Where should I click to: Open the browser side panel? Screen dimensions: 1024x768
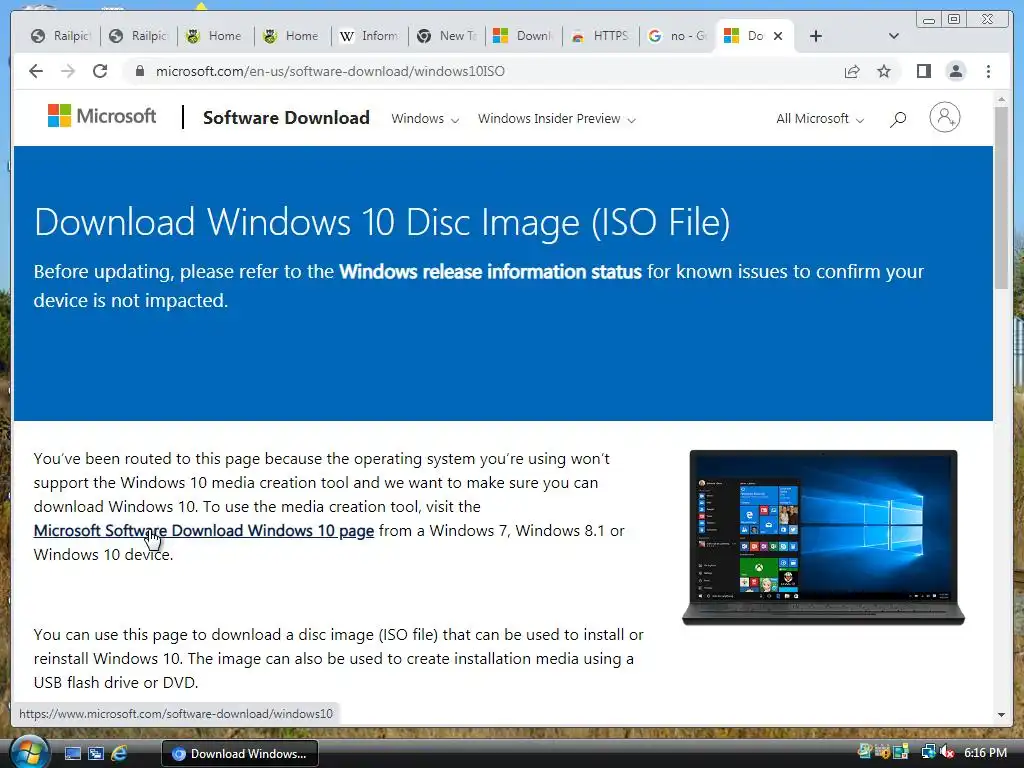pyautogui.click(x=923, y=71)
